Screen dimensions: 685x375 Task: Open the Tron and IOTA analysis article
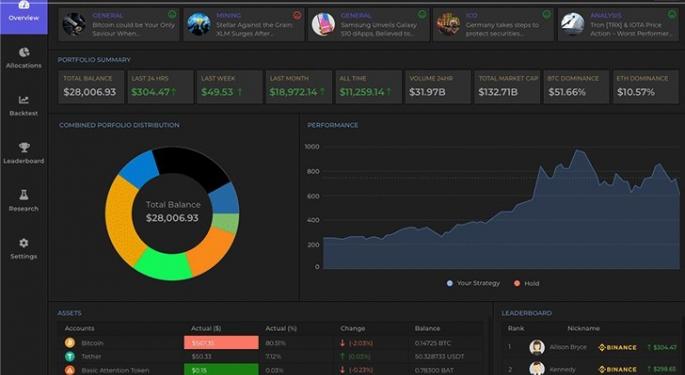pyautogui.click(x=618, y=24)
